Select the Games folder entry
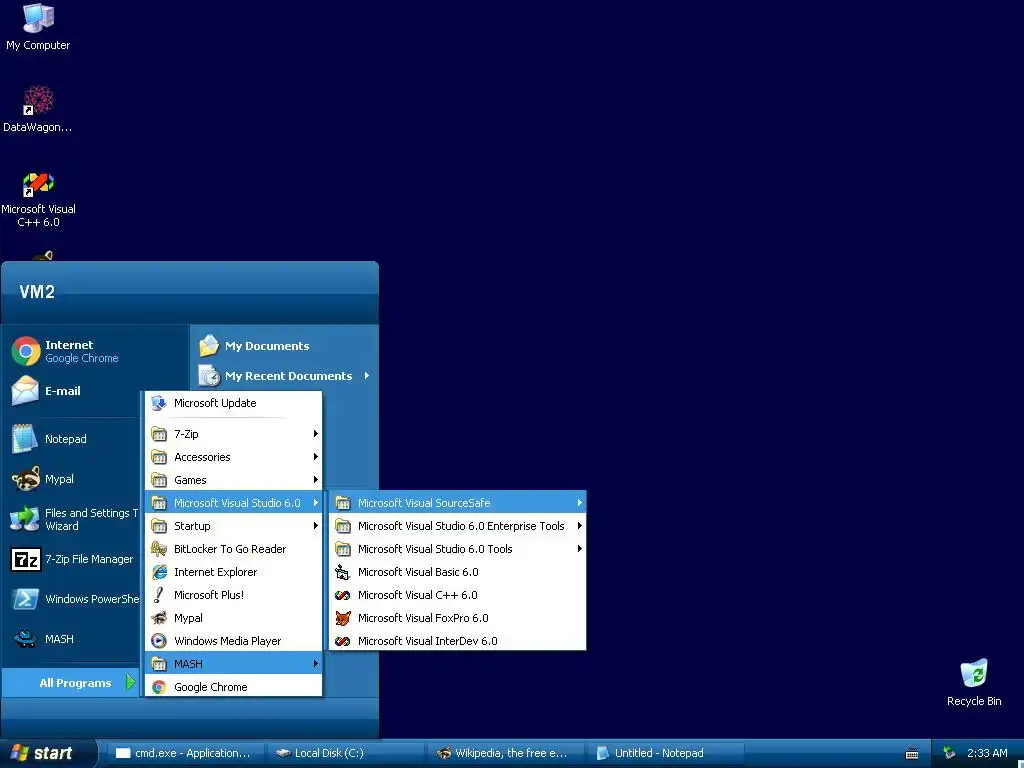This screenshot has height=768, width=1024. 233,479
